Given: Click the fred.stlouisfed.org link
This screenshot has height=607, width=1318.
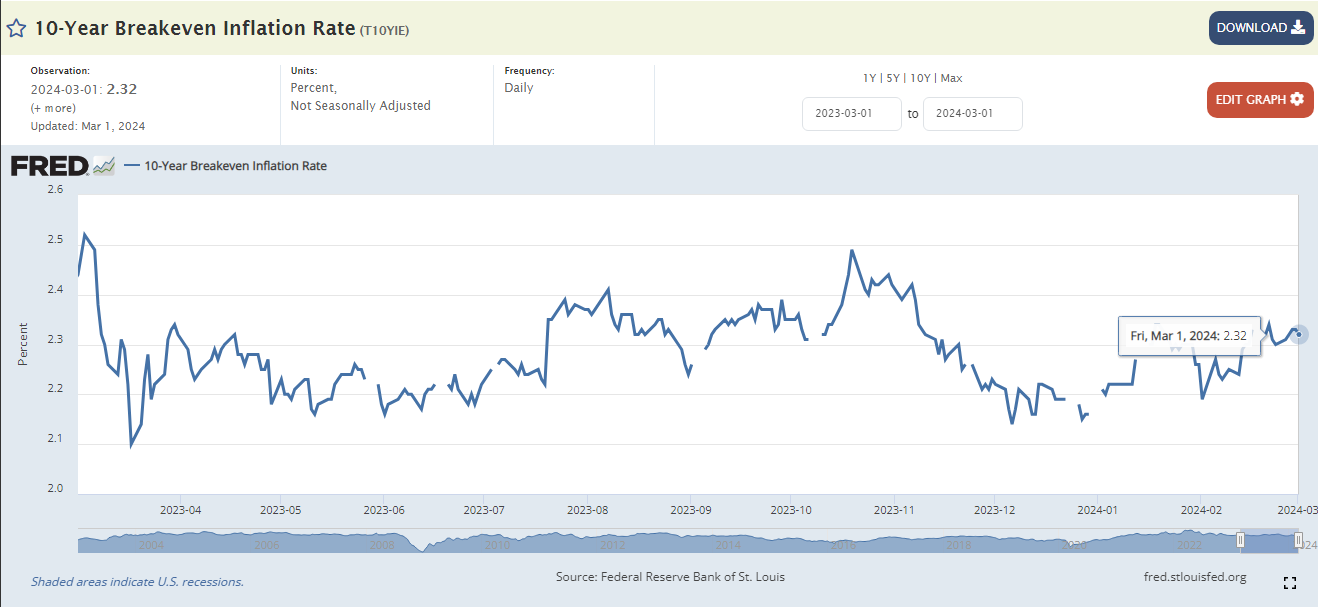Looking at the screenshot, I should (x=1194, y=577).
